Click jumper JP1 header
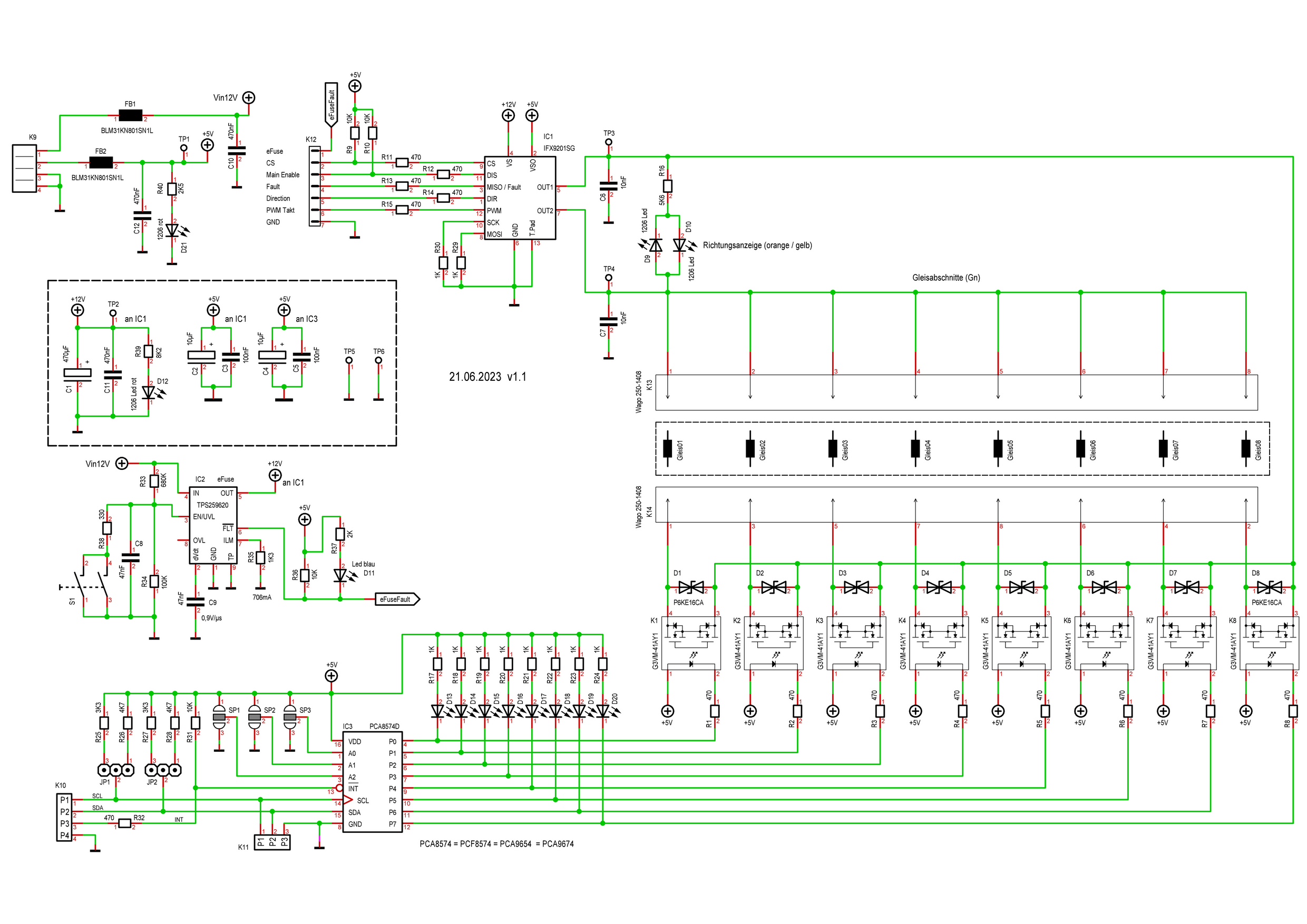Viewport: 1307px width, 924px height. [x=116, y=770]
